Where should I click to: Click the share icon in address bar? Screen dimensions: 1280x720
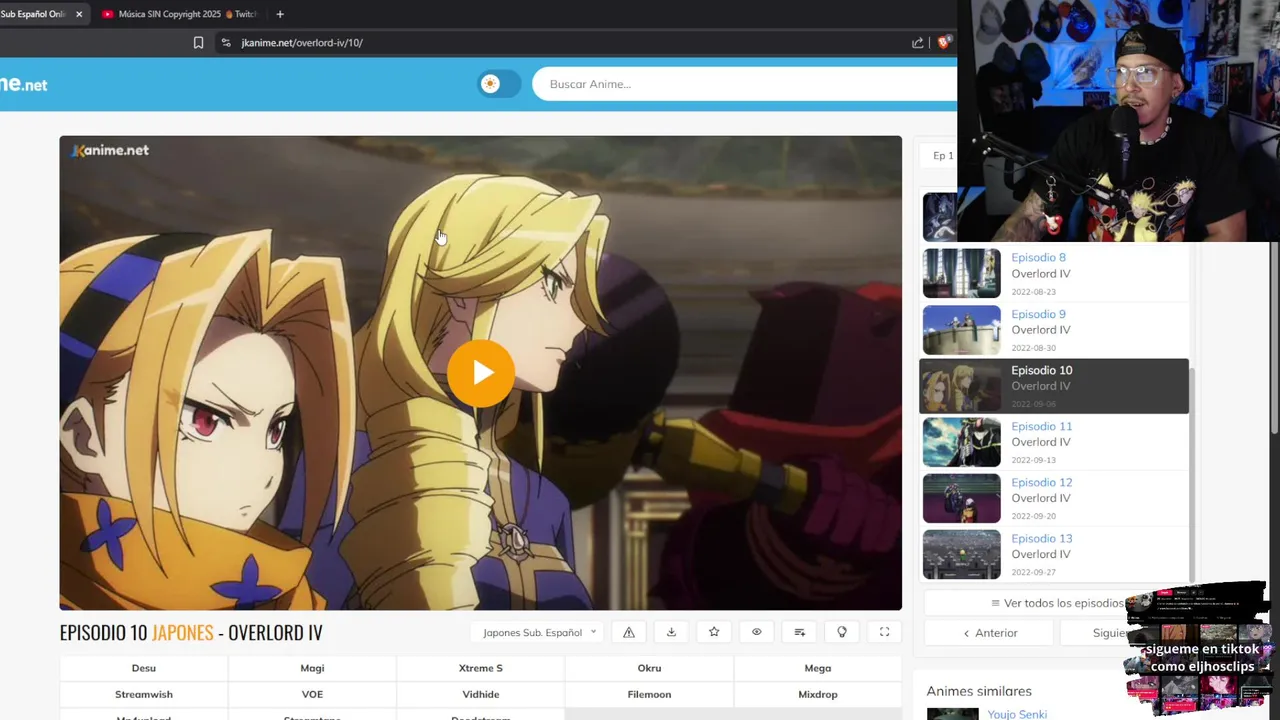pyautogui.click(x=917, y=43)
